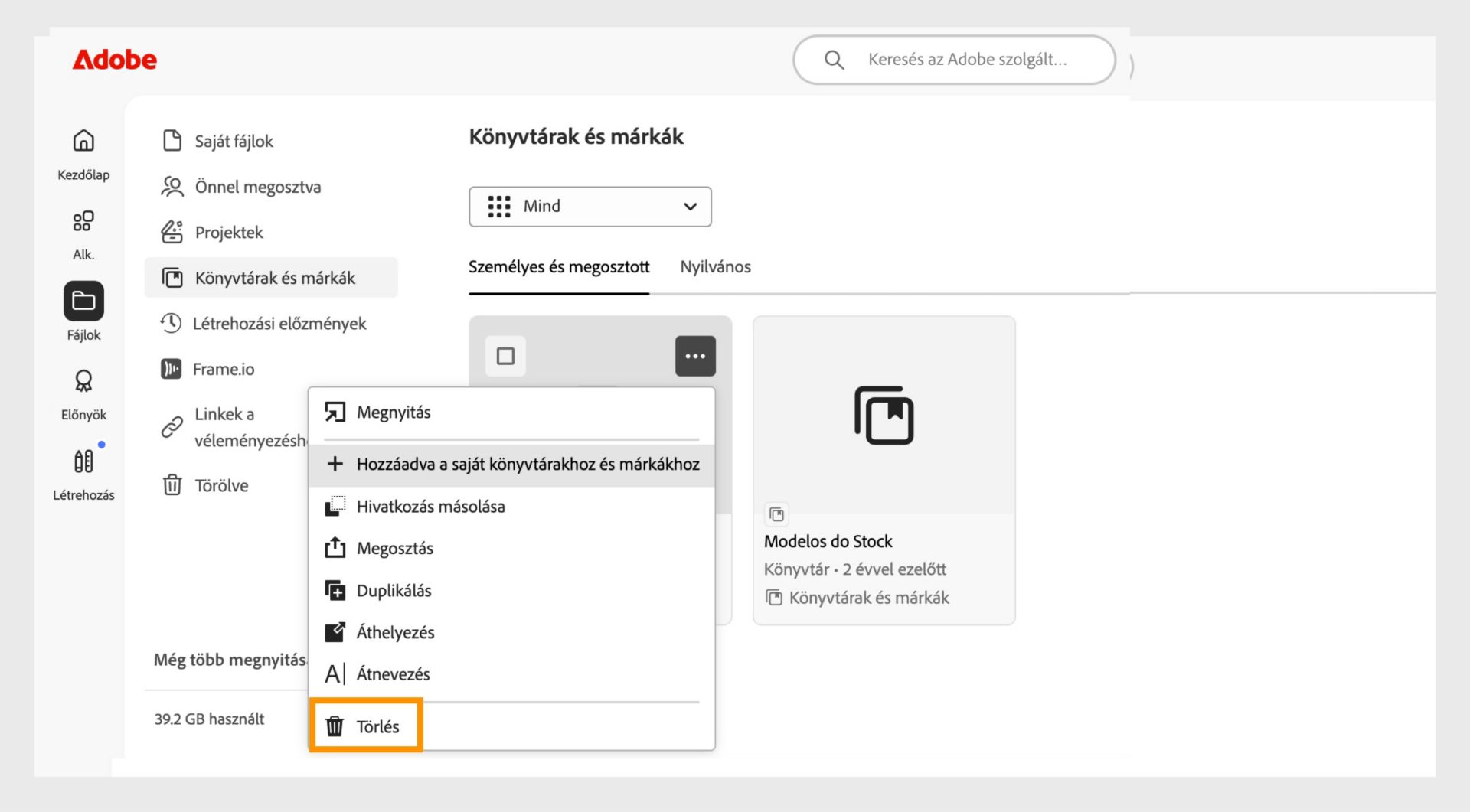This screenshot has height=812, width=1470.
Task: Click the Frame.io icon
Action: tap(171, 369)
